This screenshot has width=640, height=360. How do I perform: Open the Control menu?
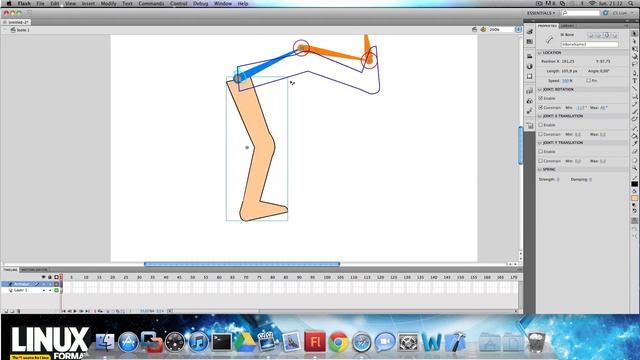(178, 3)
